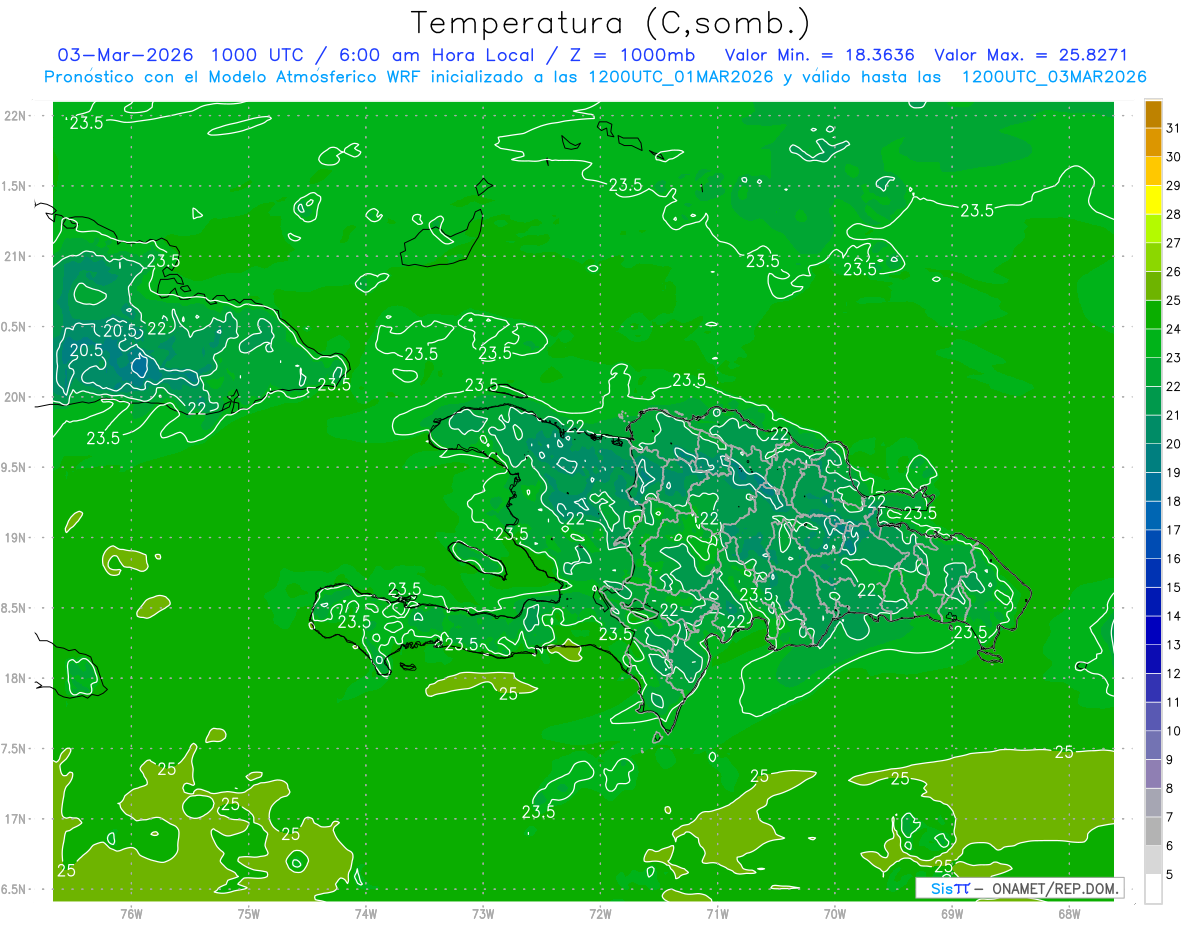The image size is (1200, 927).
Task: Click longitude axis label 71W
Action: pos(717,913)
